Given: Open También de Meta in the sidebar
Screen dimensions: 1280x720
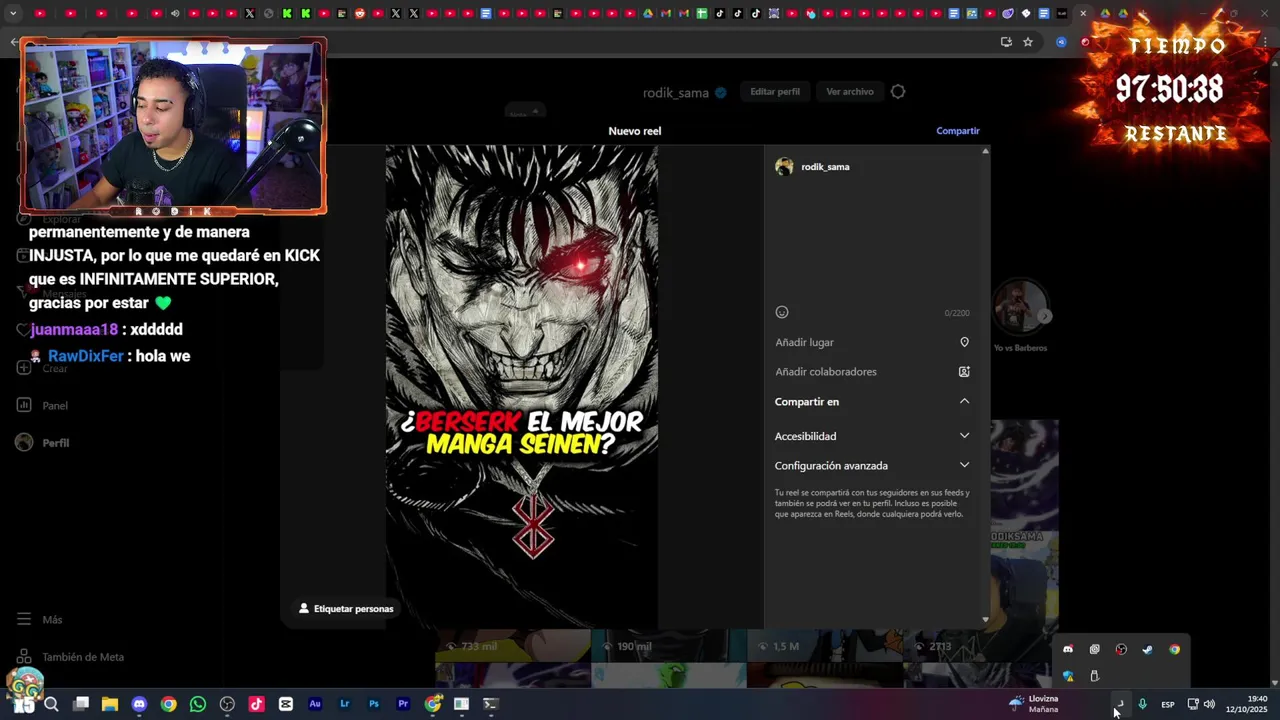Looking at the screenshot, I should tap(70, 657).
